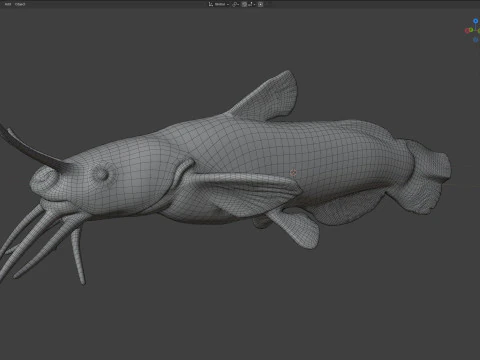Toggle the snapping magnet button
The height and width of the screenshot is (360, 480).
tap(244, 4)
